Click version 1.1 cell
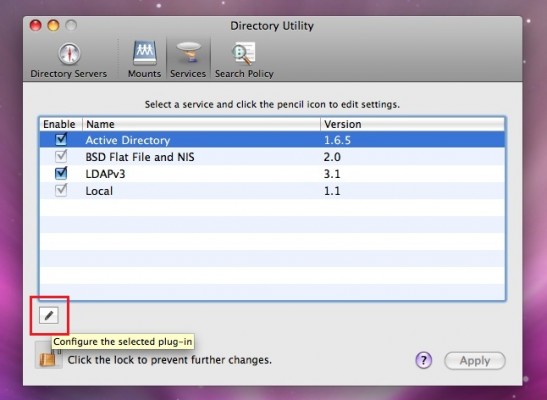The image size is (547, 400). [332, 191]
